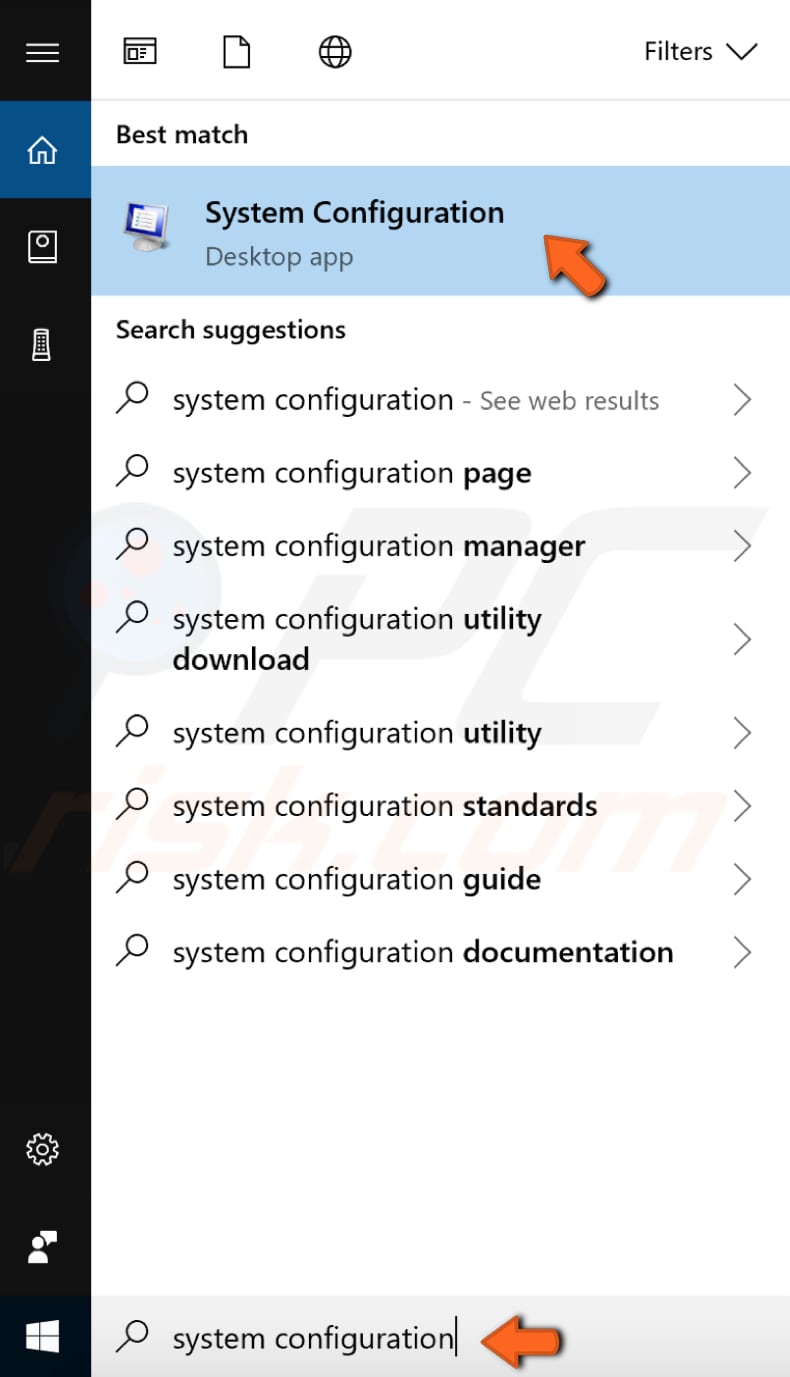
Task: Click the Feedback icon in the sidebar
Action: (44, 1248)
